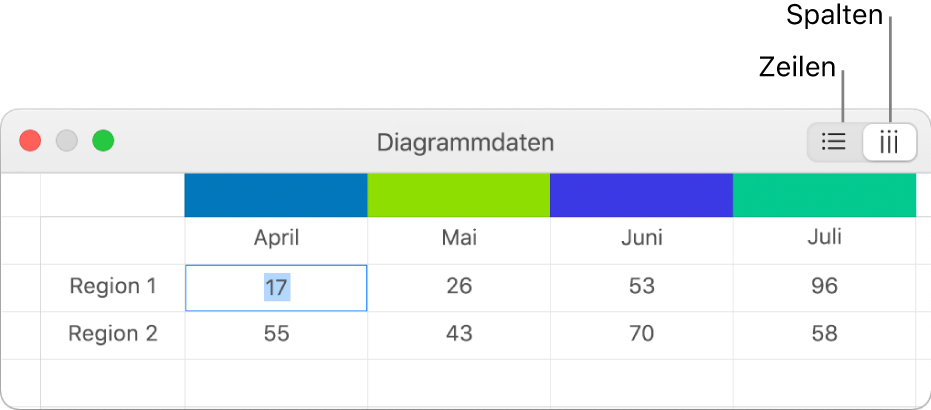Close the Diagrammdaten window
Viewport: 931px width, 410px height.
31,141
